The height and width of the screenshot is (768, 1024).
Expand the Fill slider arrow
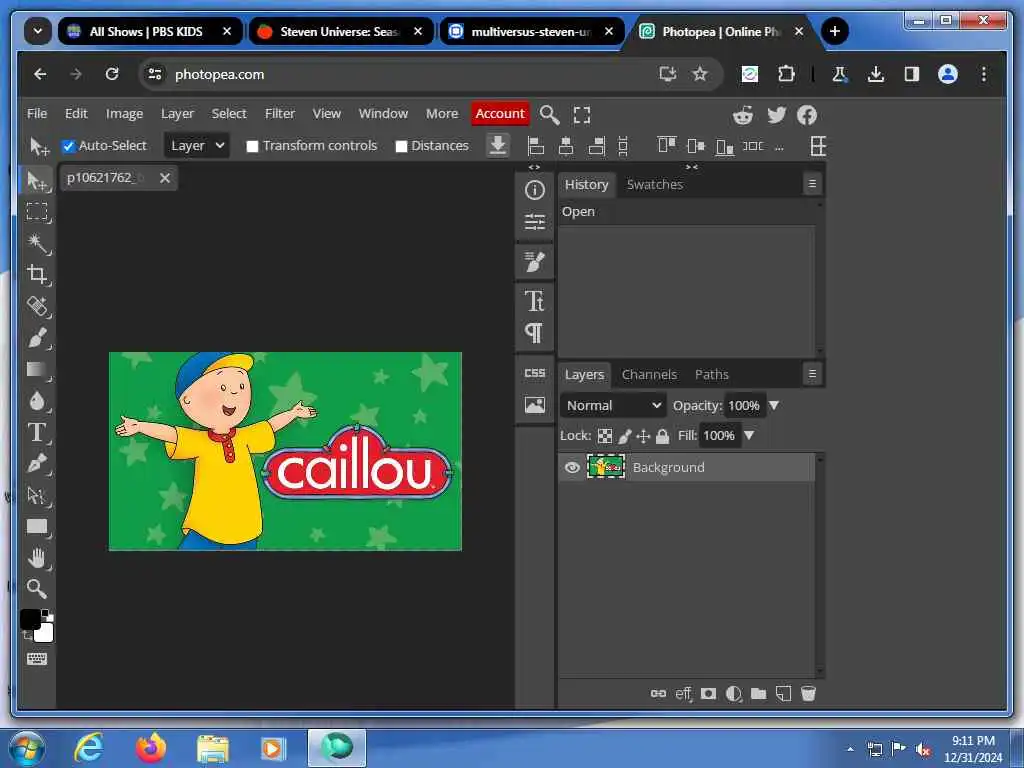tap(749, 436)
